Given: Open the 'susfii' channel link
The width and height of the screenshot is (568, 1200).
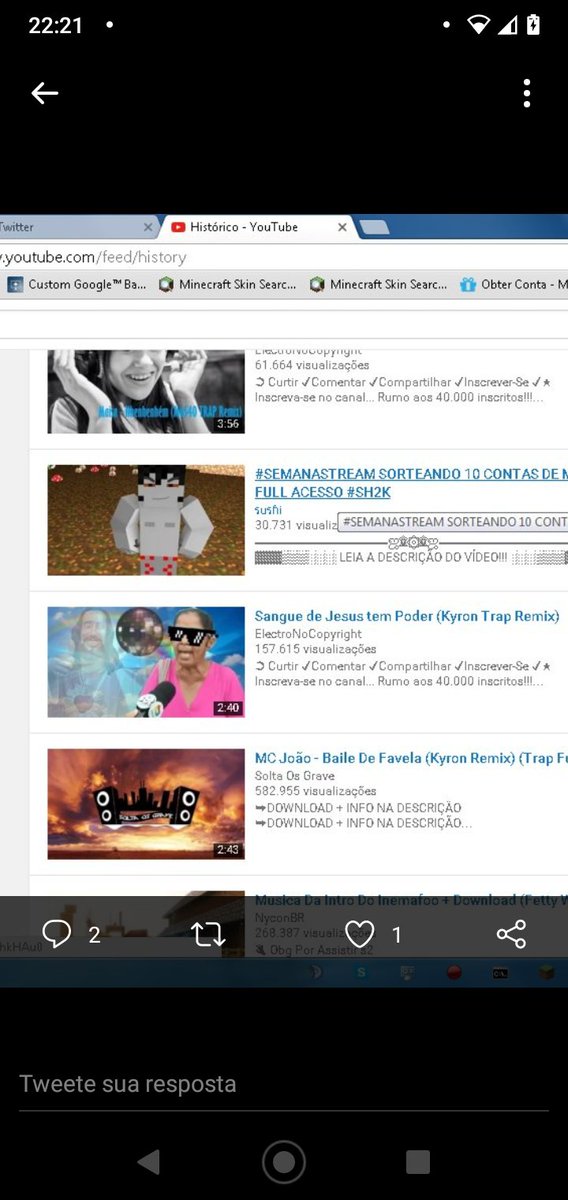Looking at the screenshot, I should [x=269, y=509].
